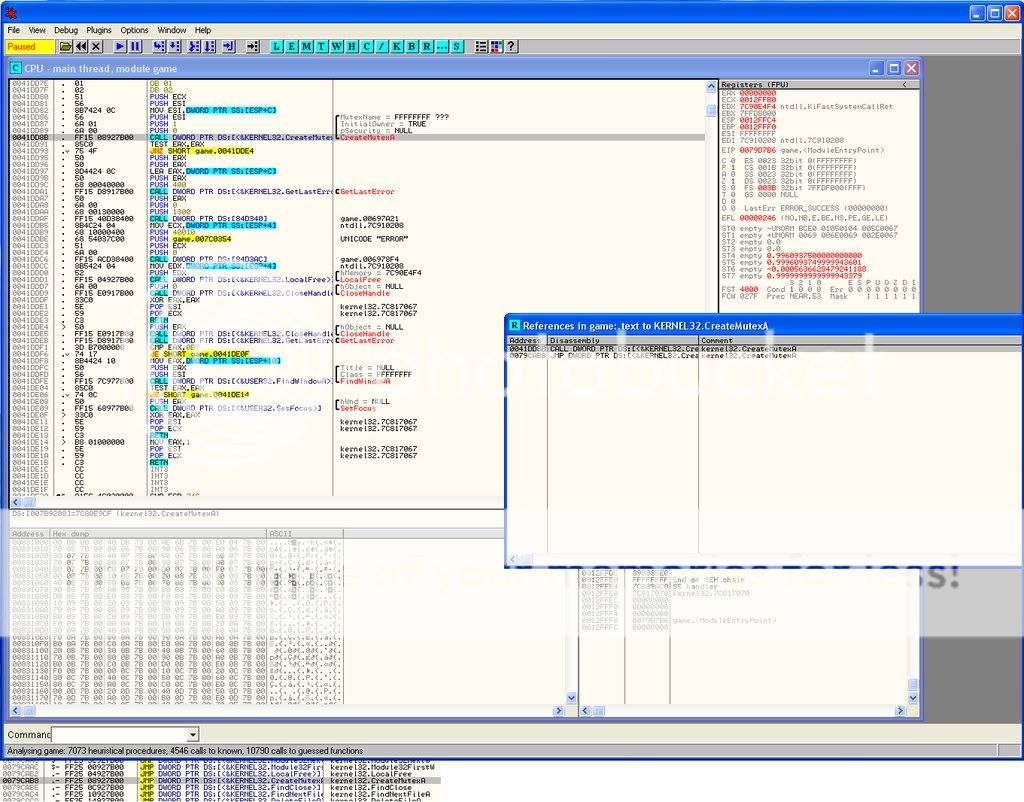Type in the Command input field
The height and width of the screenshot is (802, 1024).
118,734
